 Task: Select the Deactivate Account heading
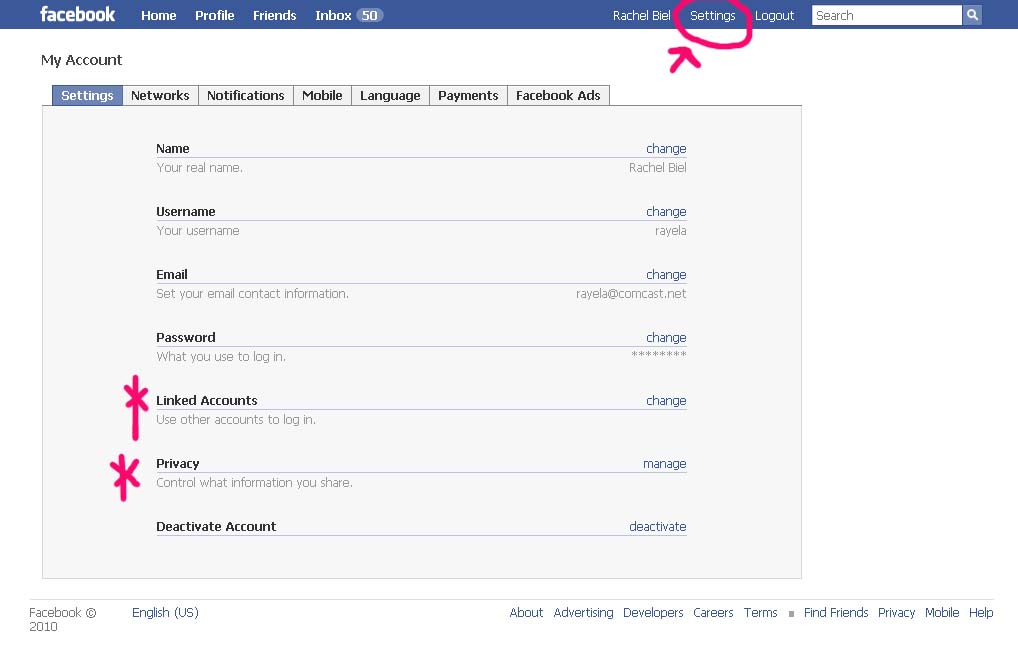click(216, 526)
